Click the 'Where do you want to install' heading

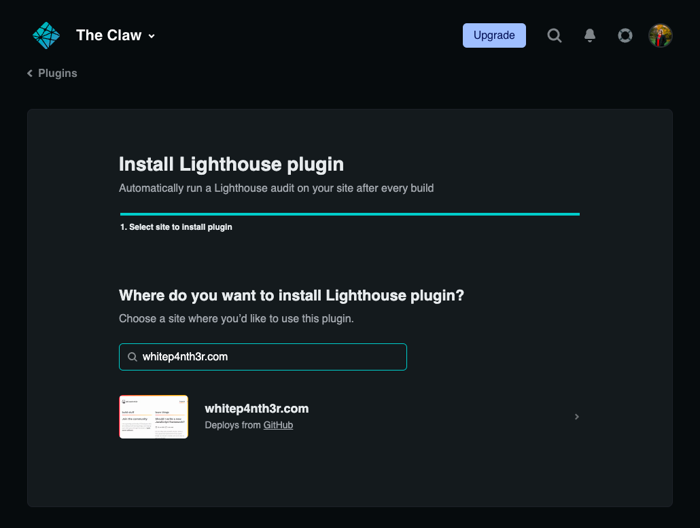click(292, 295)
